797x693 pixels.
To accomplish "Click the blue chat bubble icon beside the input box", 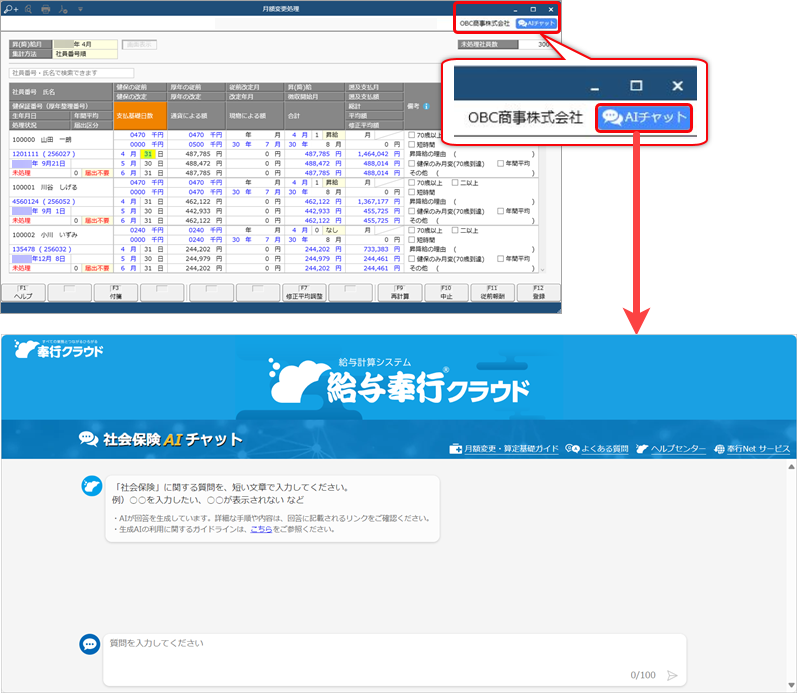I will 90,645.
